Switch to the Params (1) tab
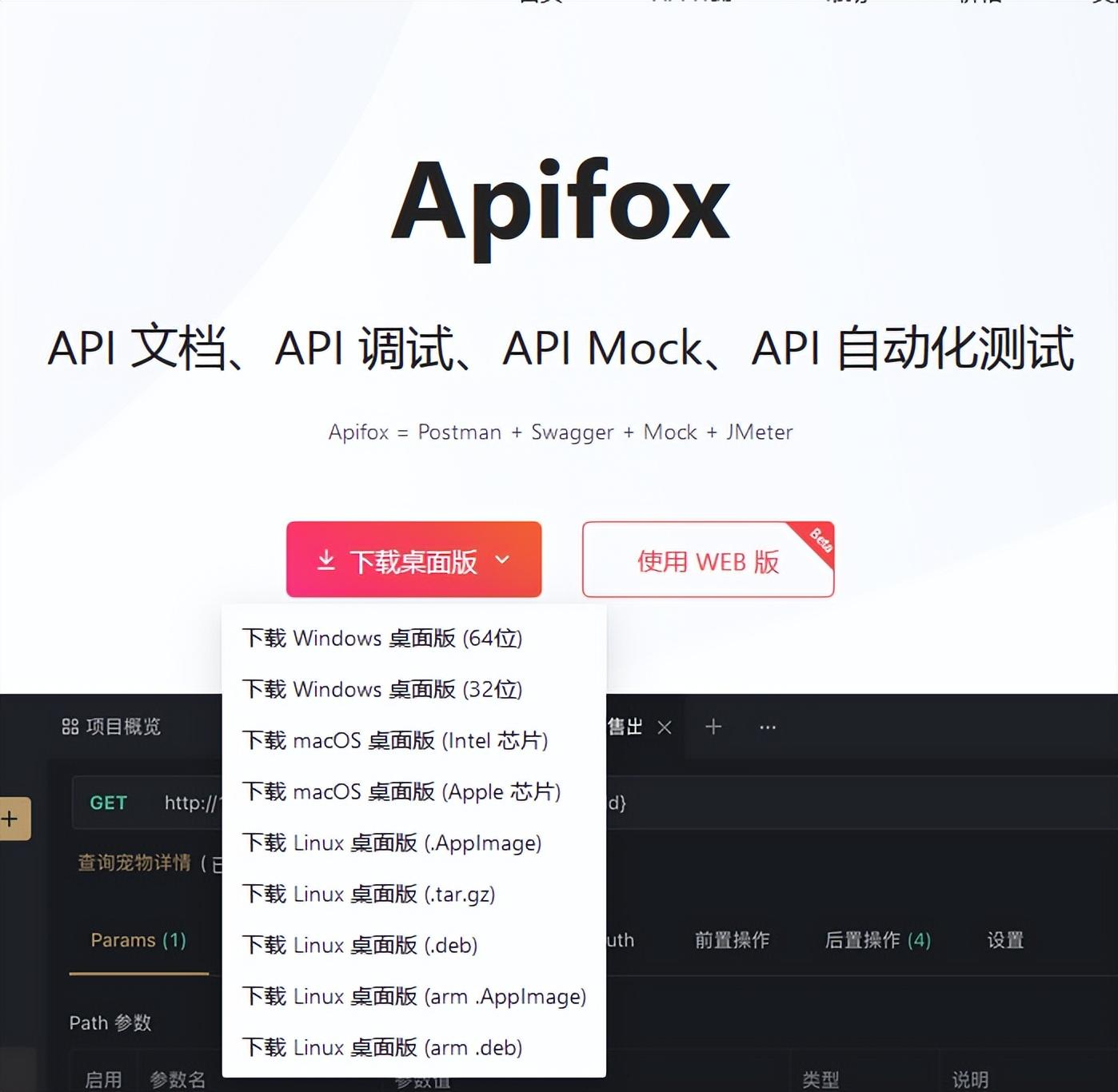The image size is (1118, 1092). pos(138,940)
